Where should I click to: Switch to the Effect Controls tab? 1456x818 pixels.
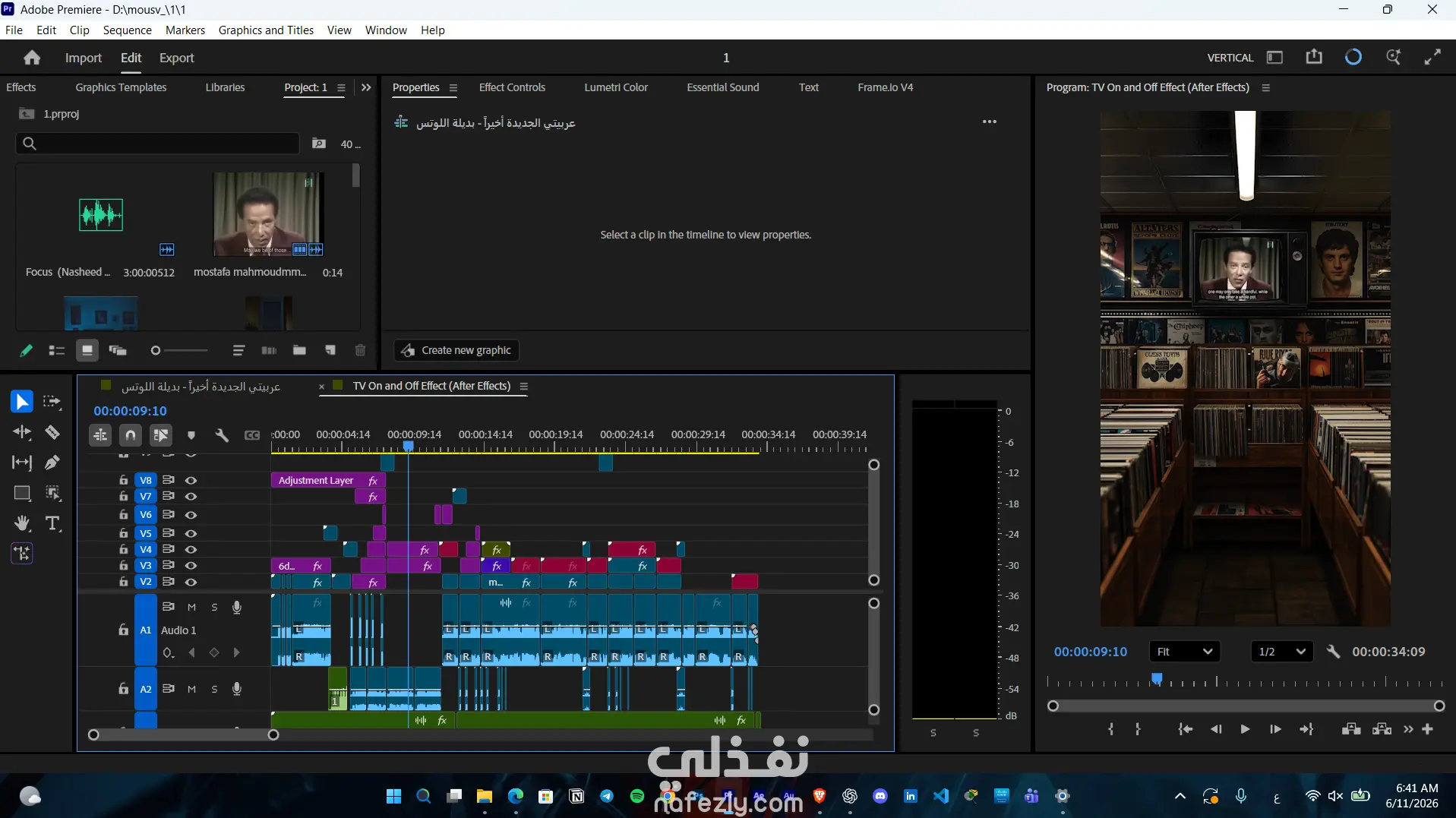[512, 87]
